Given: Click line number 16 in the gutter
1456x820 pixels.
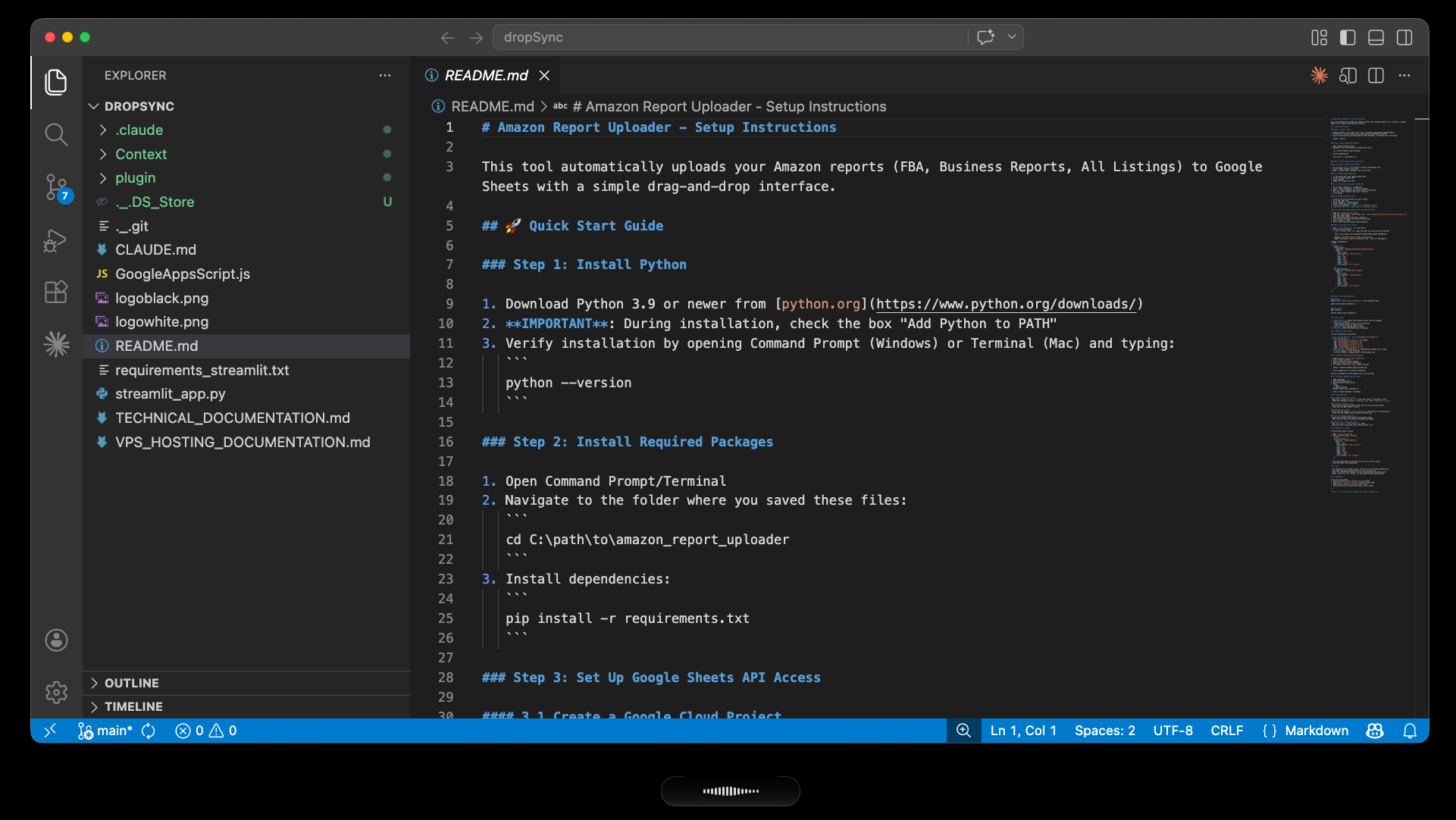Looking at the screenshot, I should 446,442.
